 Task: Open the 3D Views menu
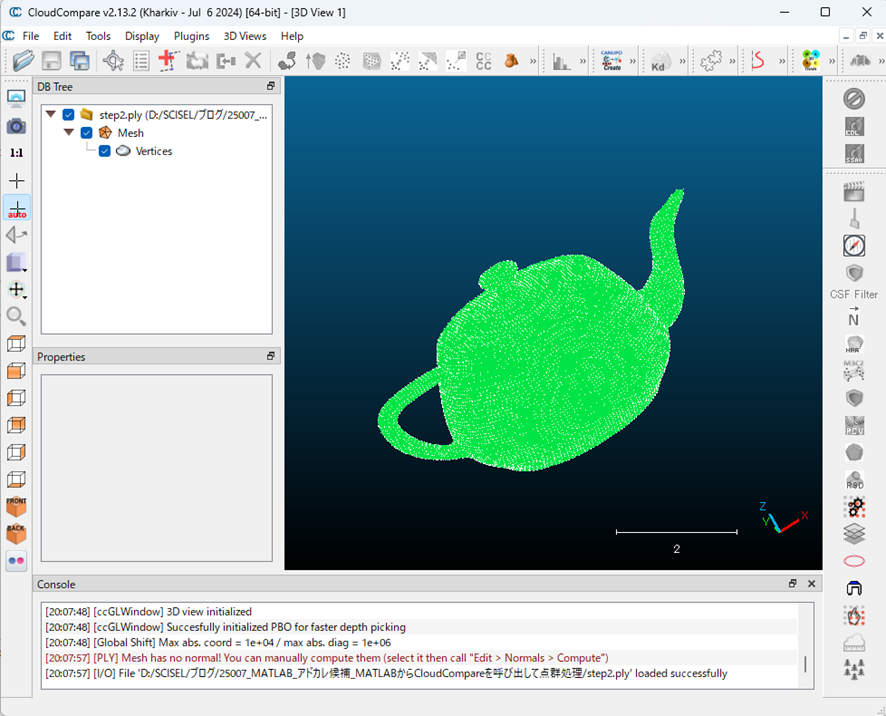[x=244, y=36]
